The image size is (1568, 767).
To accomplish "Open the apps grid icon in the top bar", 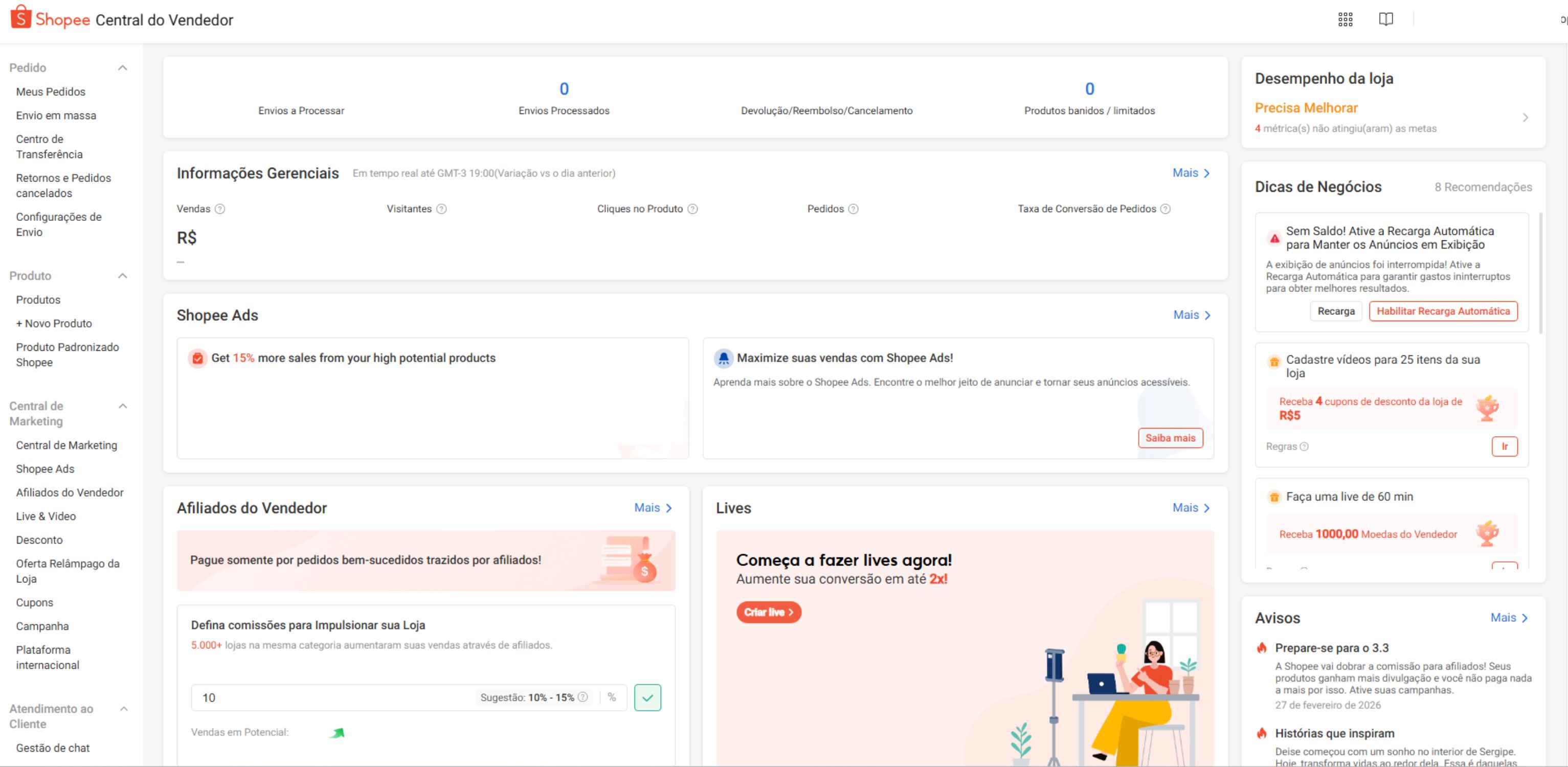I will [x=1345, y=19].
